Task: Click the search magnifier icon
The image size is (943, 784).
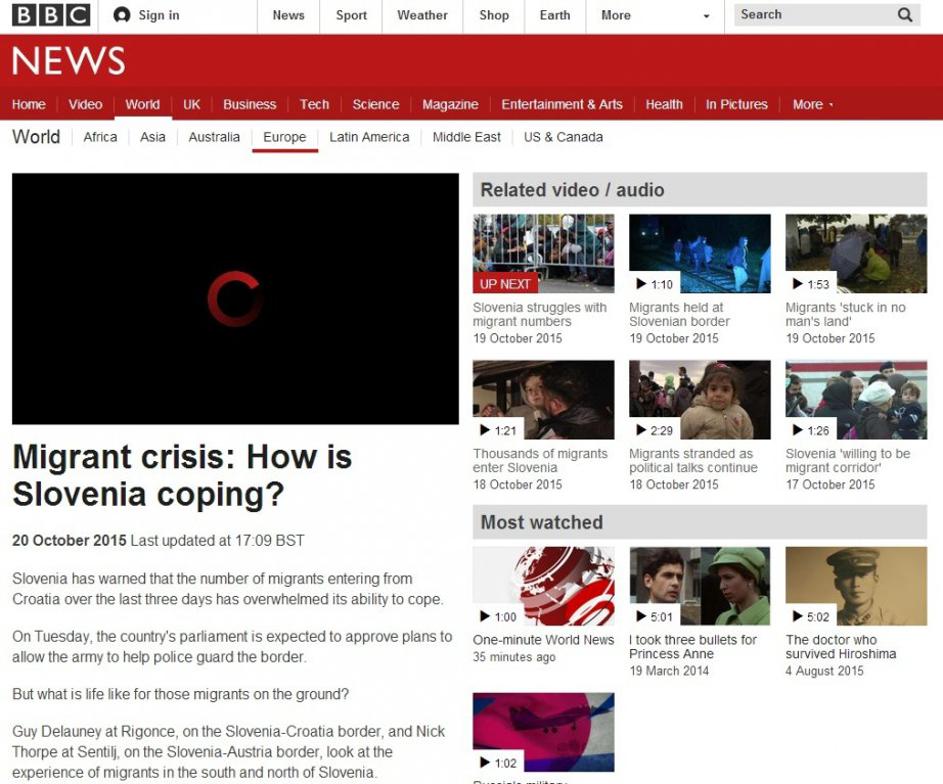Action: pos(904,15)
